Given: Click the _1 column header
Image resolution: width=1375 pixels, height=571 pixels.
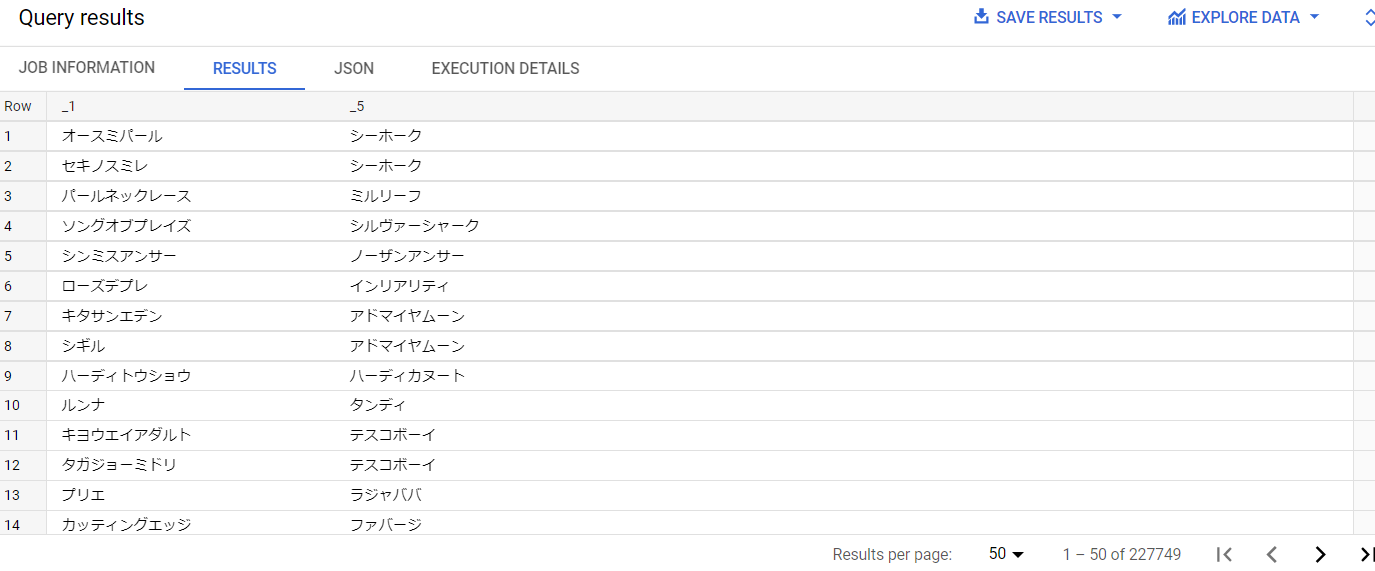Looking at the screenshot, I should [69, 106].
